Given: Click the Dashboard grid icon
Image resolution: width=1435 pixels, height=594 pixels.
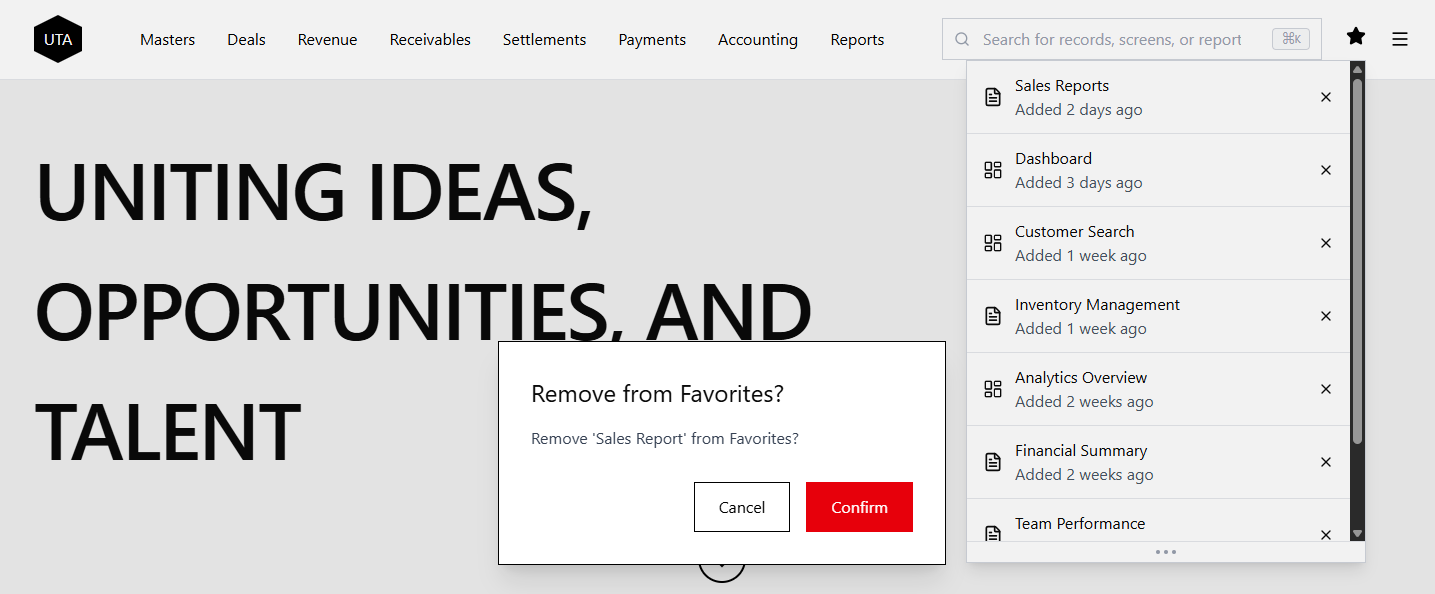Looking at the screenshot, I should [x=992, y=169].
